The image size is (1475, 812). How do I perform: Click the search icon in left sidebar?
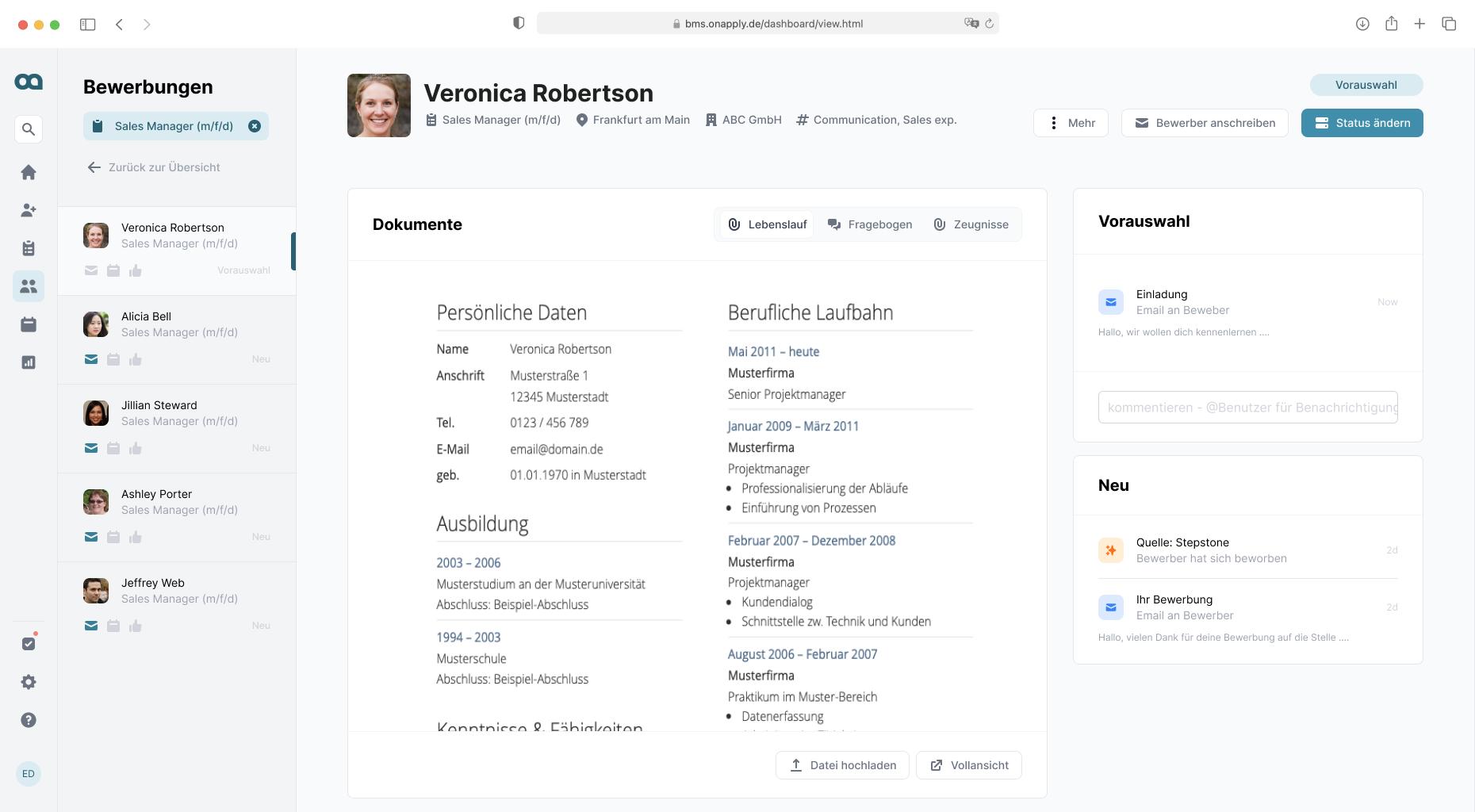[29, 129]
